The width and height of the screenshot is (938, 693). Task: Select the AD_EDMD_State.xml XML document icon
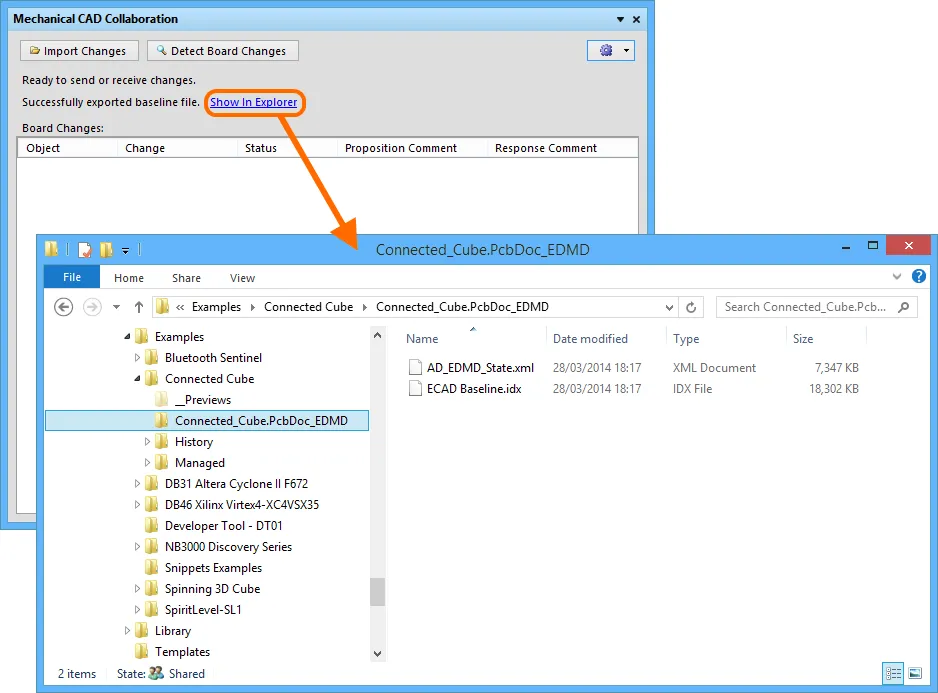pyautogui.click(x=416, y=367)
